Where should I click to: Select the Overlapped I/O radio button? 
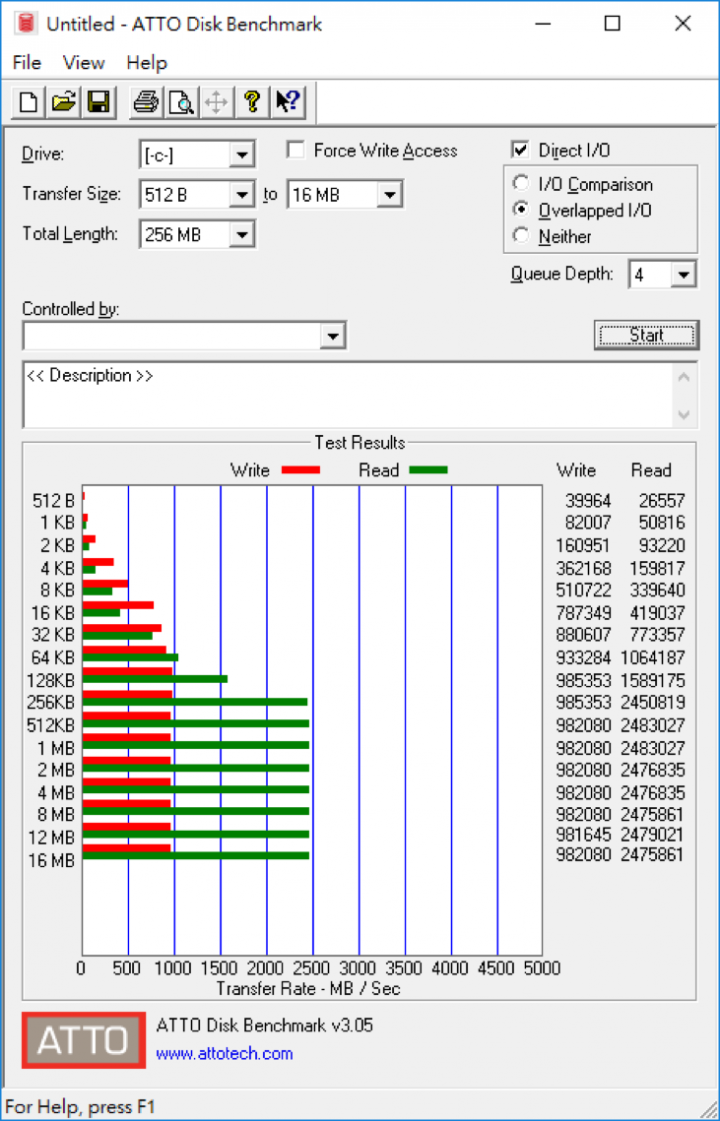coord(521,209)
